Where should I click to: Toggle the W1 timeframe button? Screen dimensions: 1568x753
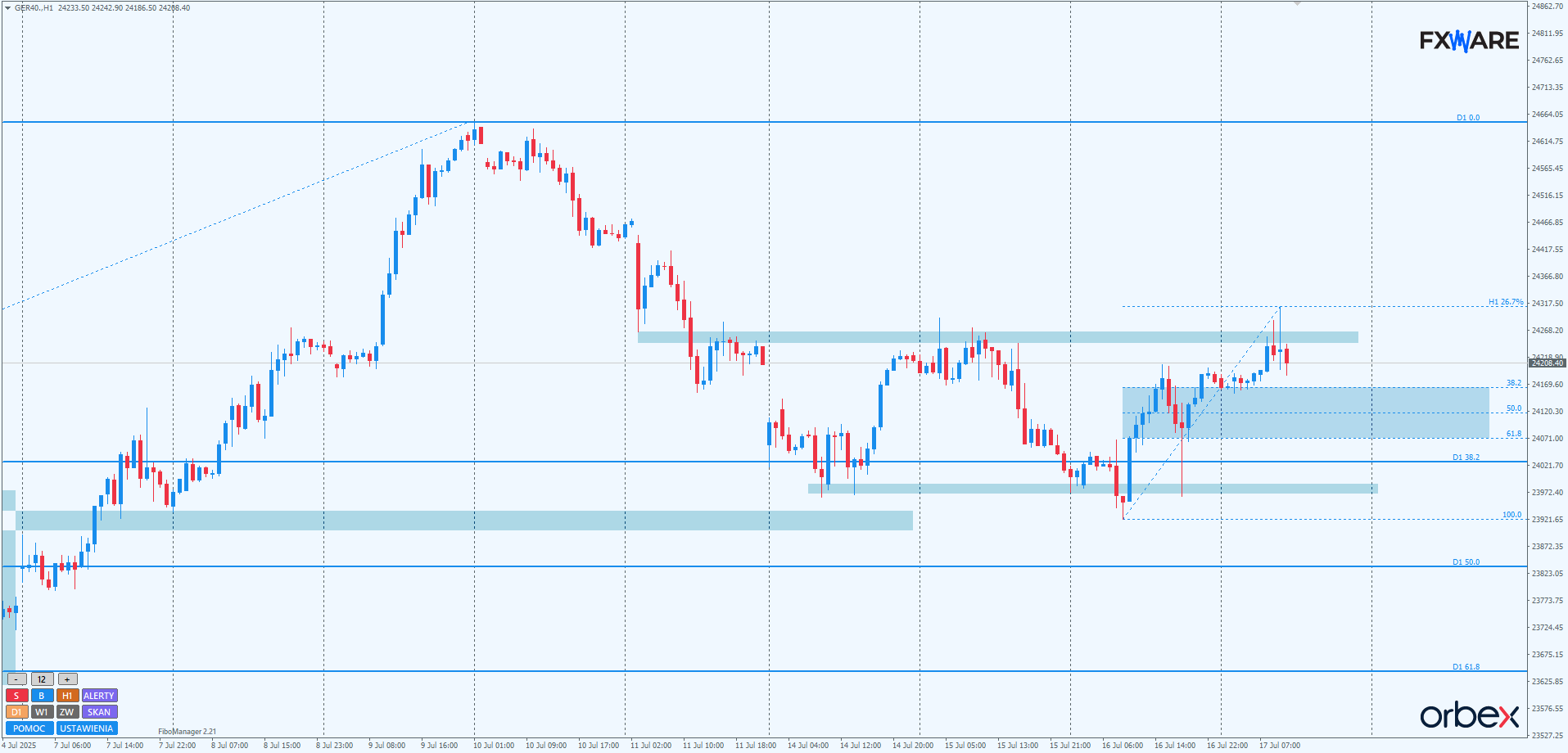[x=42, y=712]
